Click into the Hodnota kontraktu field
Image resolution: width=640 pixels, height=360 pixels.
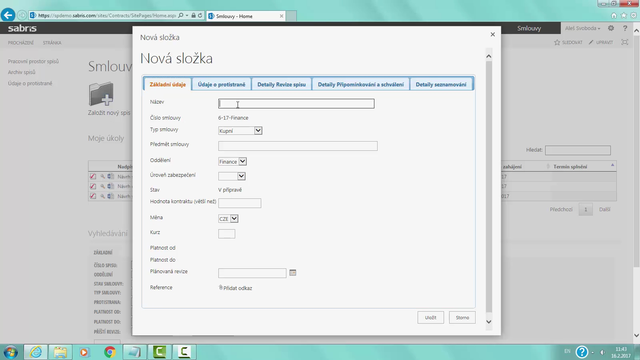(240, 203)
